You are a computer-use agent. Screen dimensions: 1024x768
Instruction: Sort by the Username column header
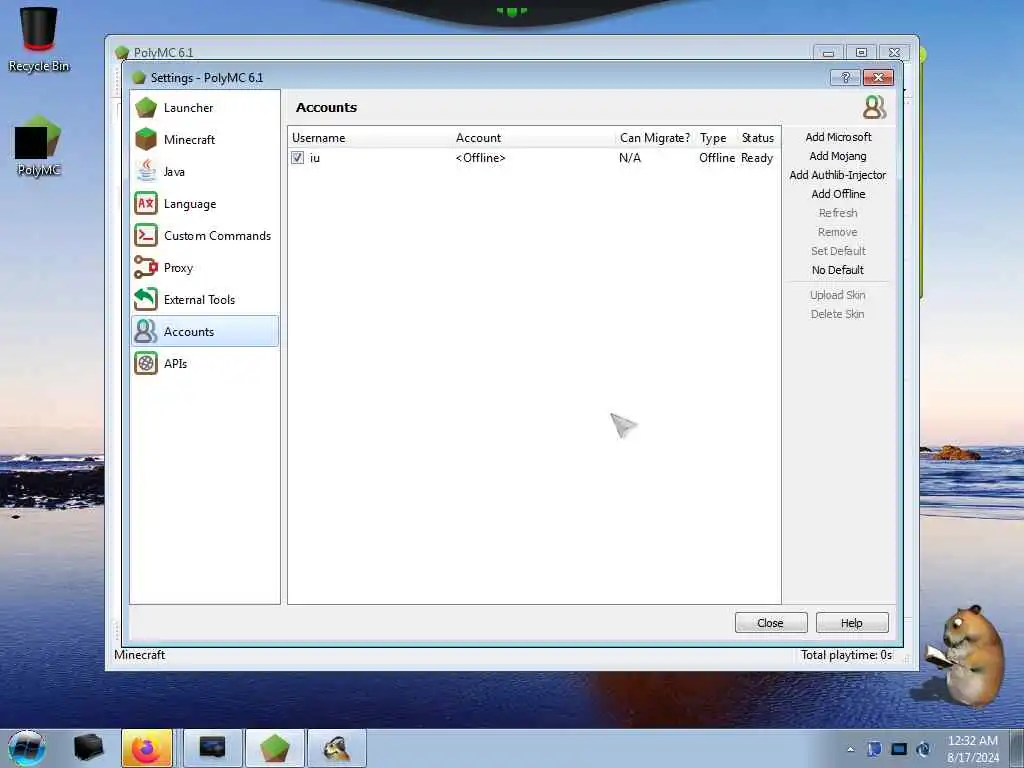[x=370, y=138]
